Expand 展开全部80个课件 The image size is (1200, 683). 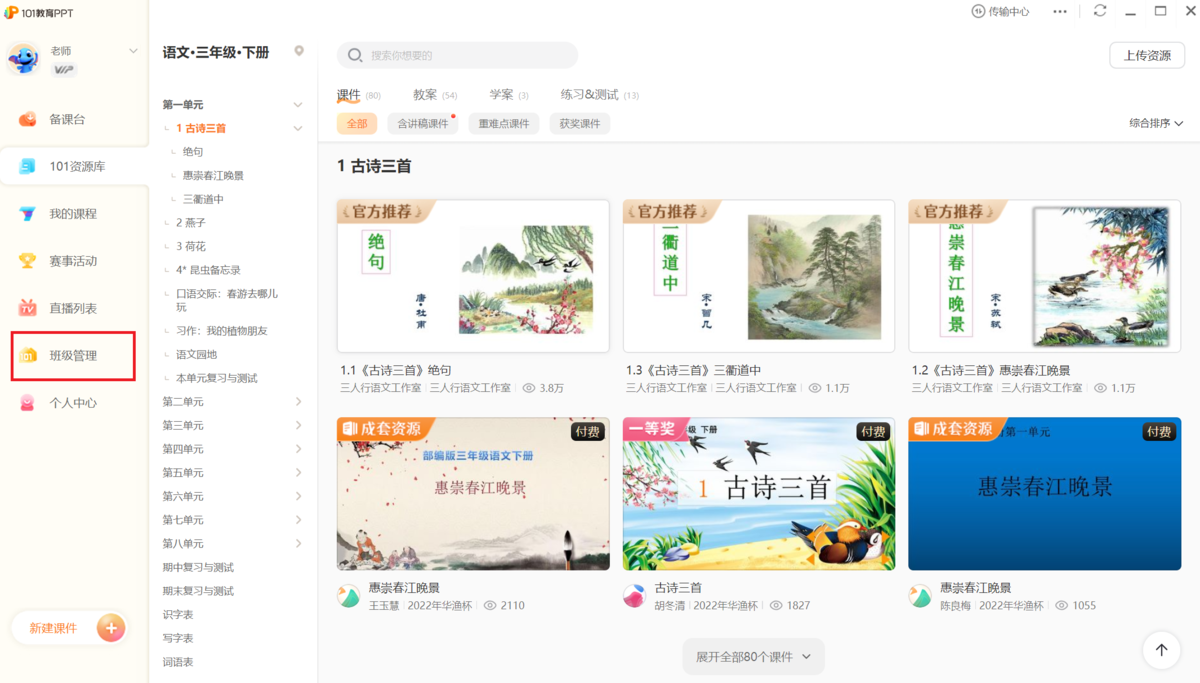click(754, 656)
